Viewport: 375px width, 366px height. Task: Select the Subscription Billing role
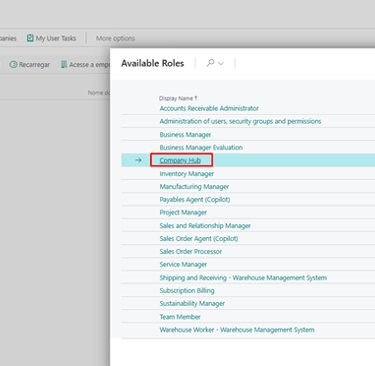tap(187, 291)
